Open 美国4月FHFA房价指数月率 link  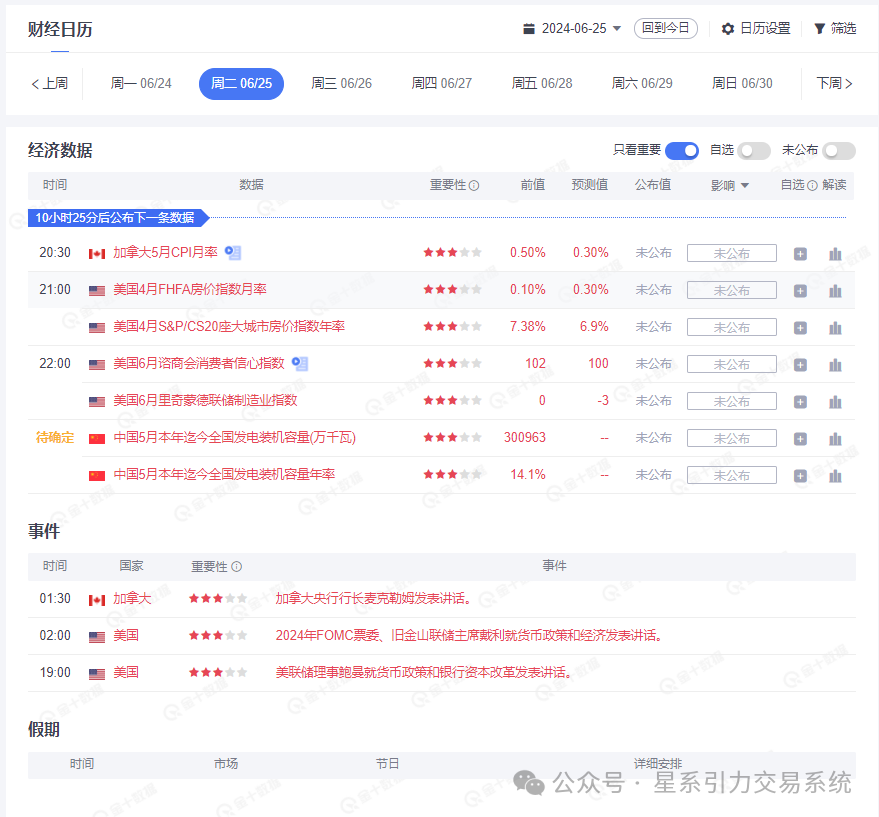[190, 290]
